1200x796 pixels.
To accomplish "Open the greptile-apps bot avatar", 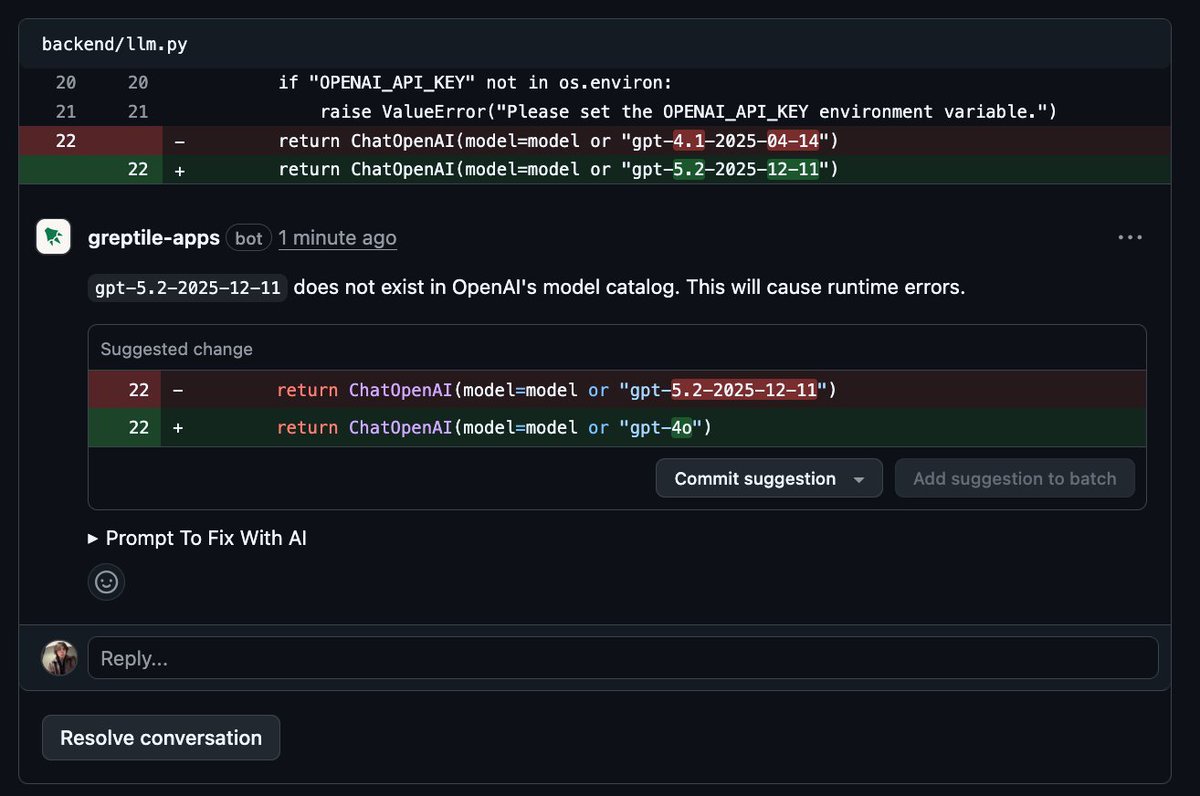I will click(53, 237).
